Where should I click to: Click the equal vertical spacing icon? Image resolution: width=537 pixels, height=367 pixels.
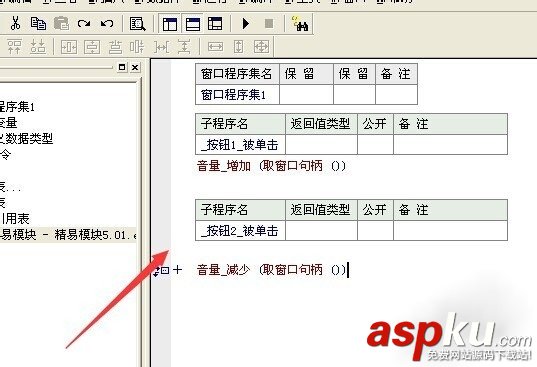[x=184, y=47]
